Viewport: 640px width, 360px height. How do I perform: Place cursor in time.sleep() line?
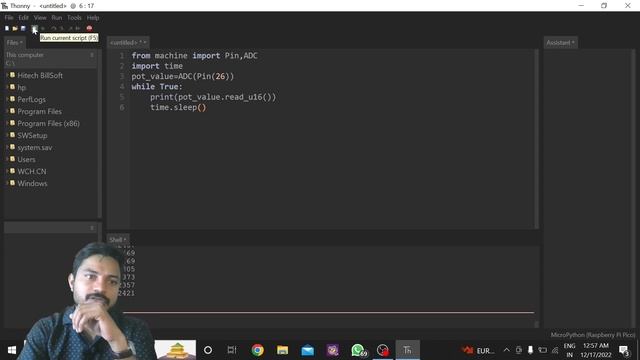(x=178, y=107)
